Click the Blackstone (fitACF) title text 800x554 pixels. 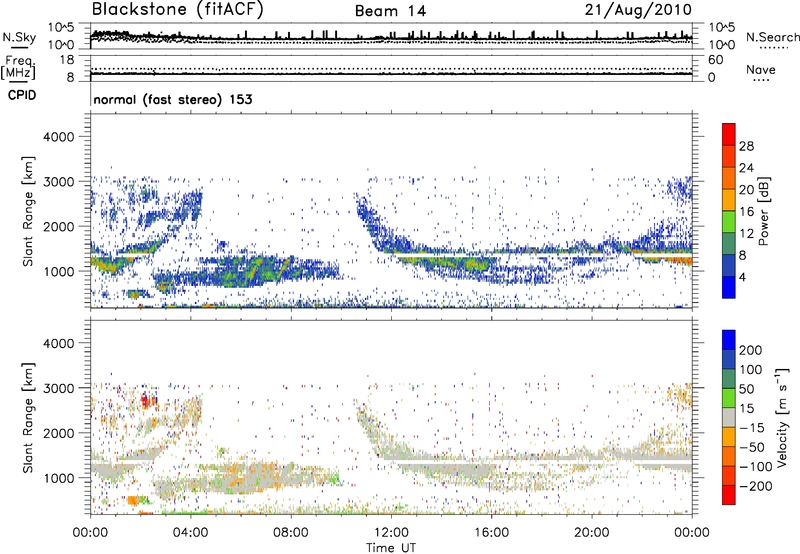click(178, 10)
